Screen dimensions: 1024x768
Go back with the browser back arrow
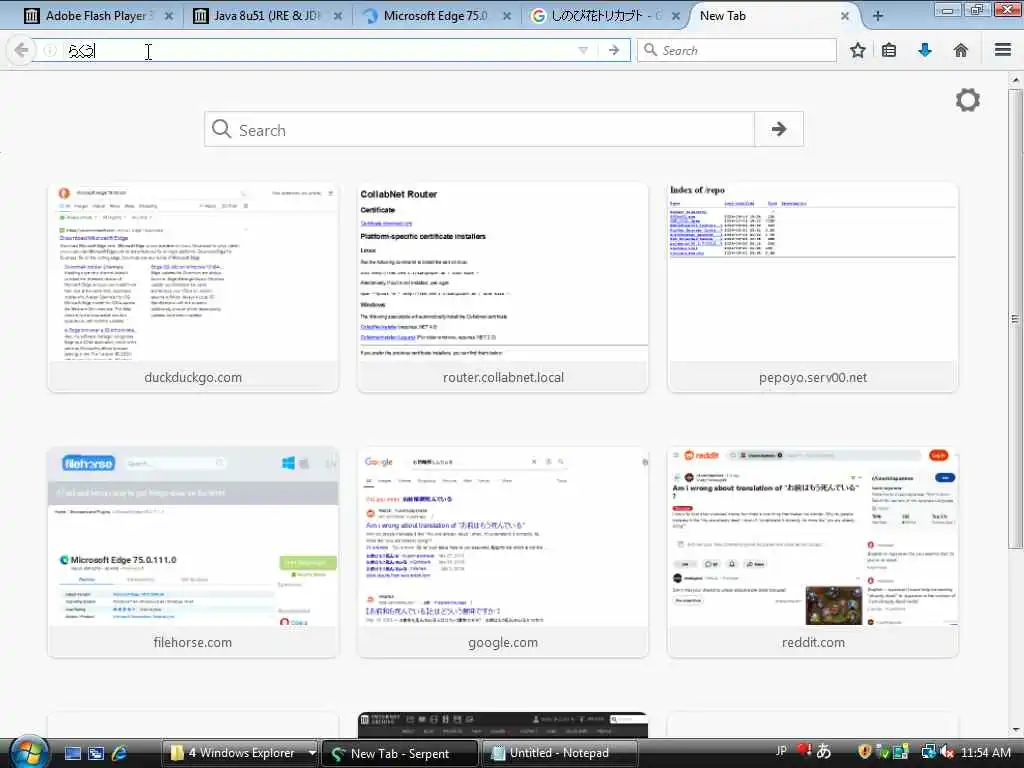[x=21, y=50]
